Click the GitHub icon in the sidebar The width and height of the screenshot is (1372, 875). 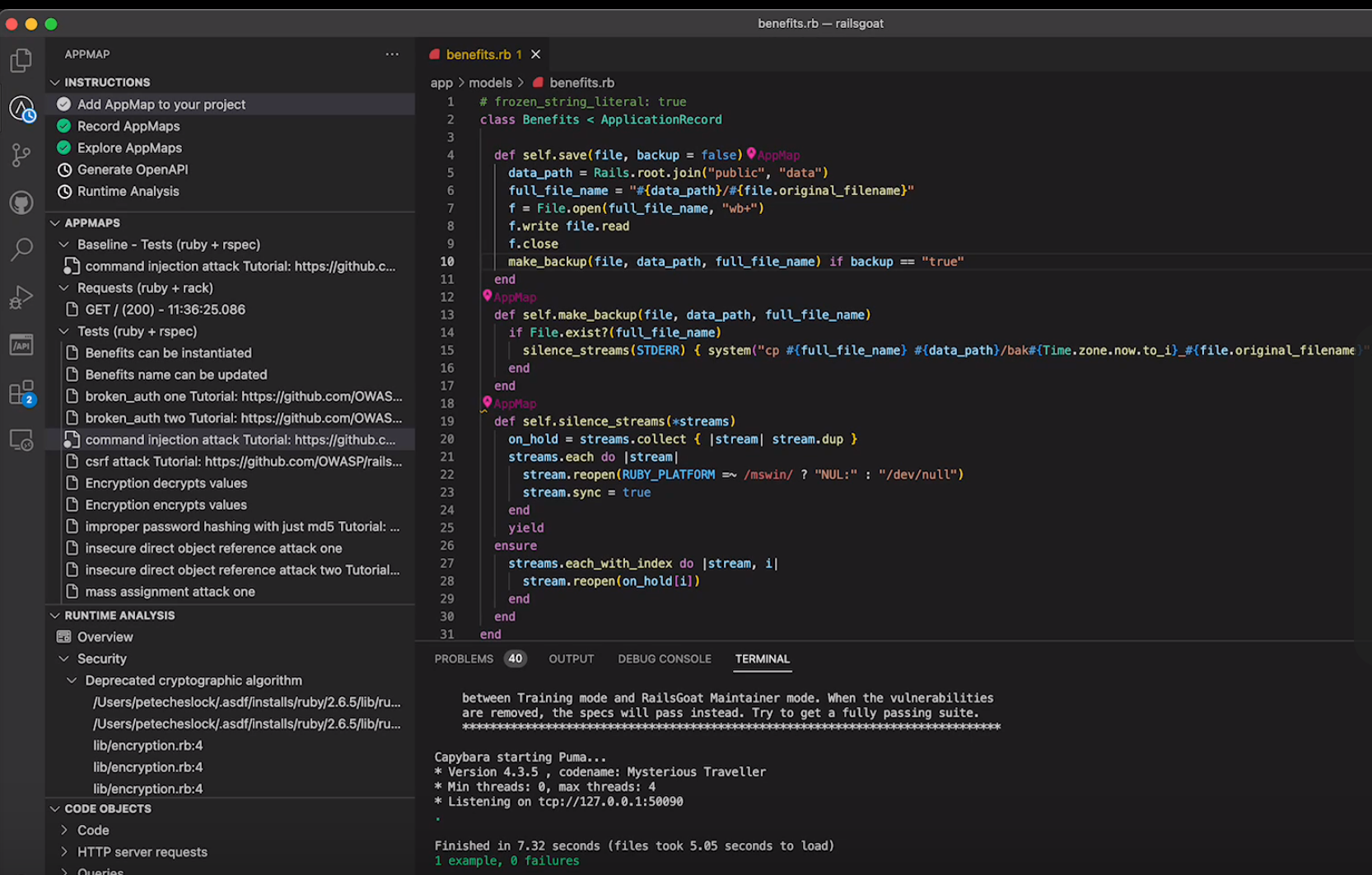(x=21, y=202)
